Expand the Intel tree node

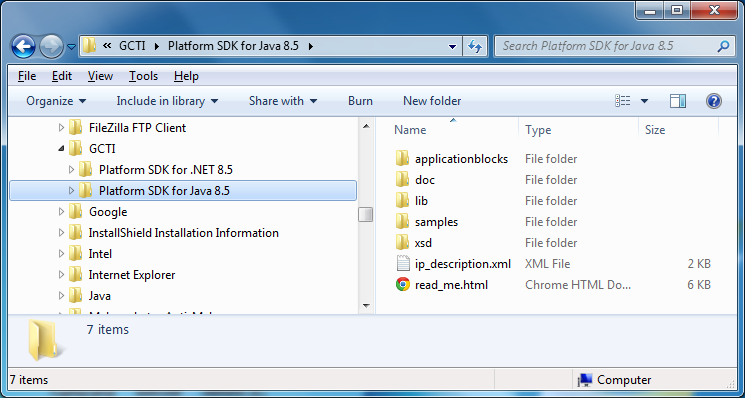coord(61,254)
